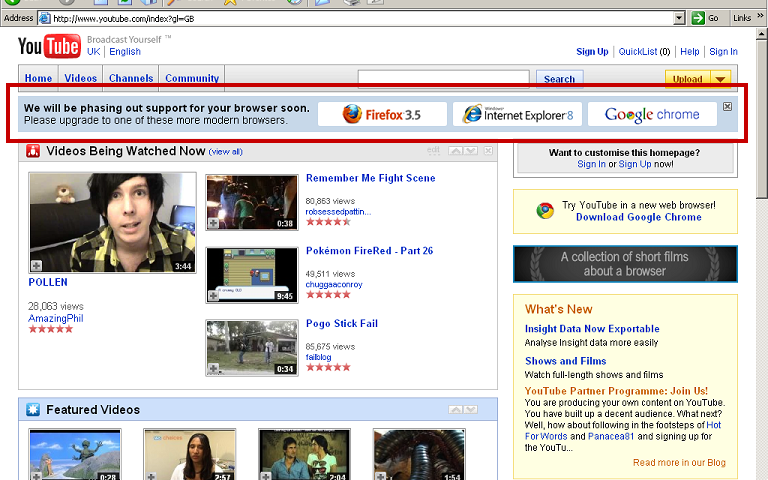Move Videos Being Watched Now module up
This screenshot has width=768, height=480.
(456, 151)
